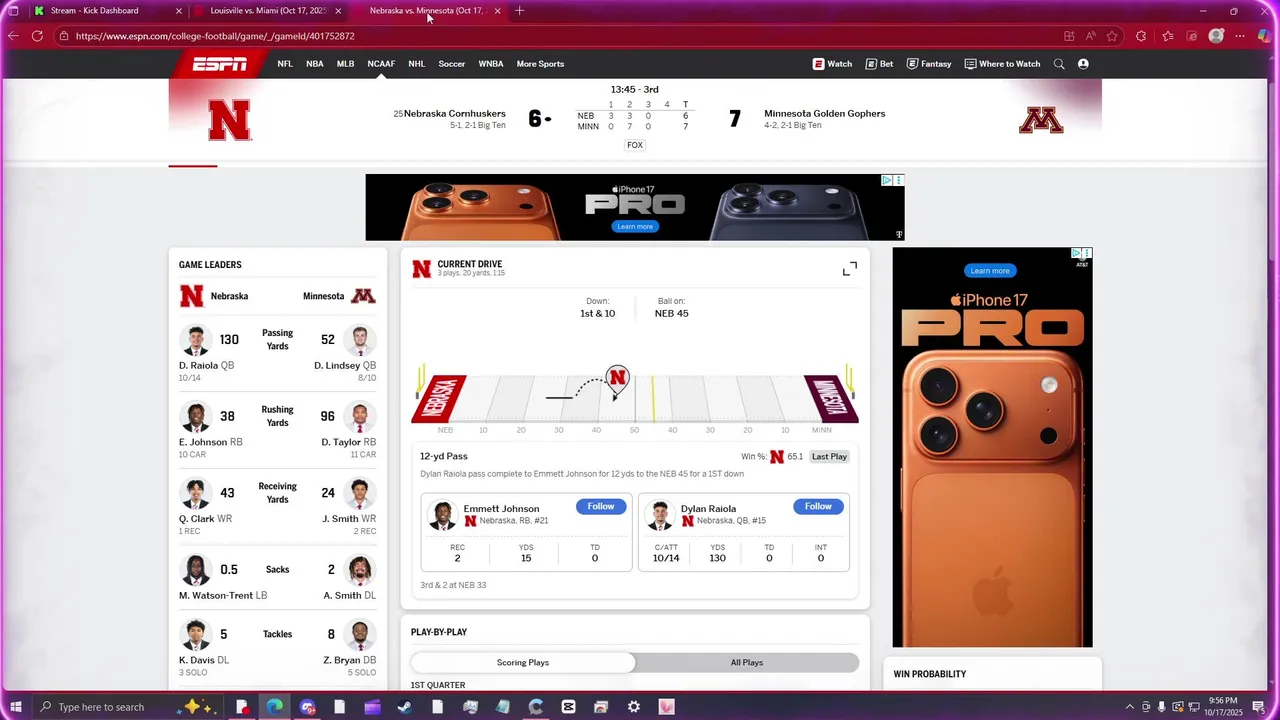Open Microsoft Edge in the taskbar
This screenshot has height=720, width=1280.
274,707
